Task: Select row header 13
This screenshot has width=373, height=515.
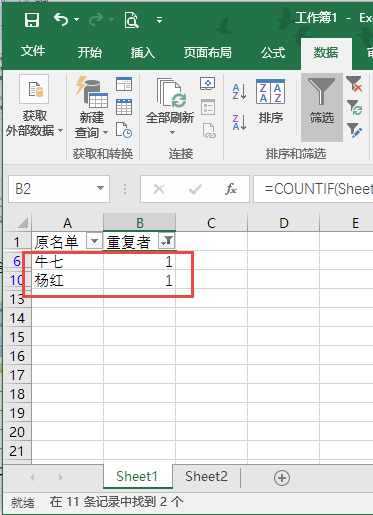Action: (x=17, y=299)
